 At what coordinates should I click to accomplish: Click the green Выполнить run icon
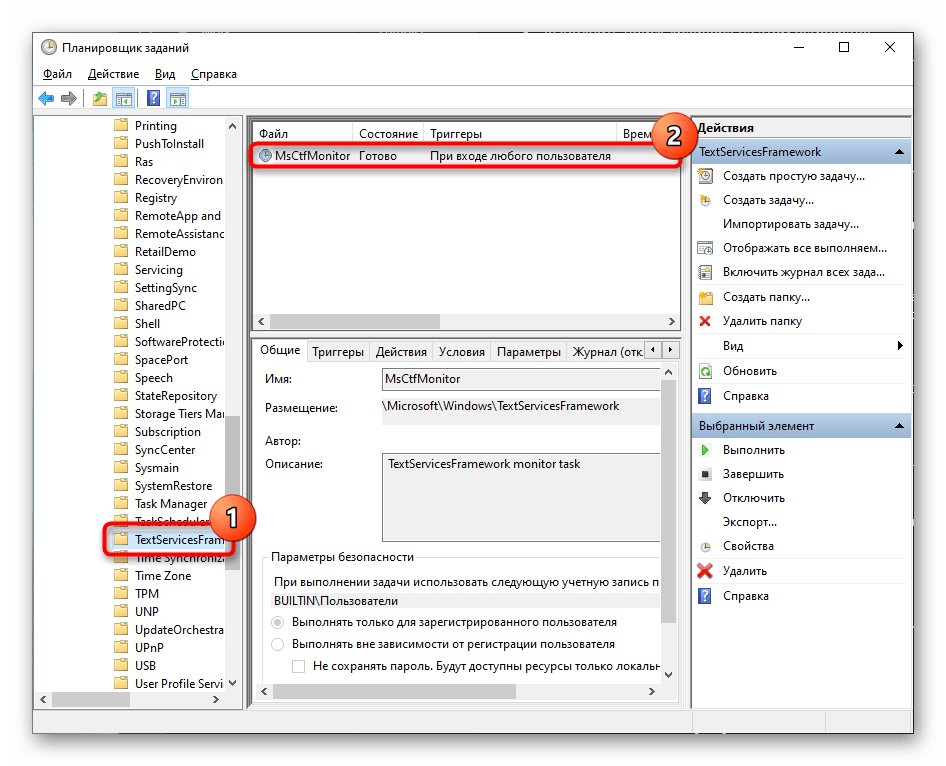[705, 450]
